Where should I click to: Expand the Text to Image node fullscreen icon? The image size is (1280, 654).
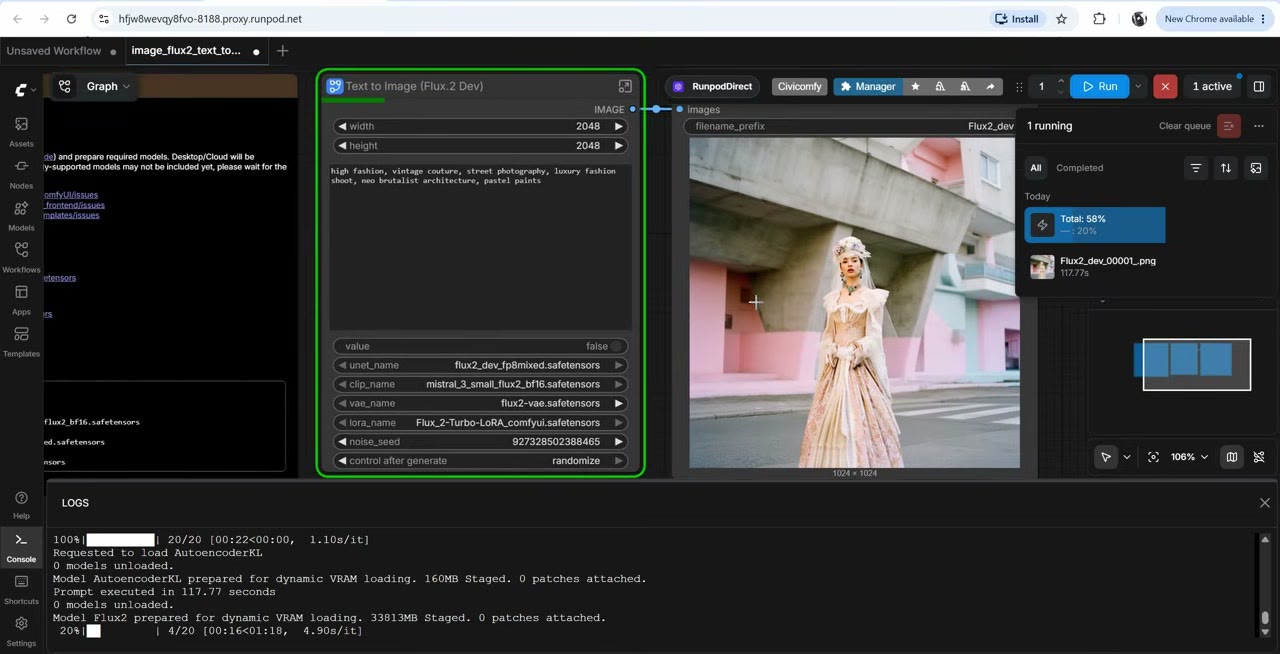pyautogui.click(x=625, y=86)
